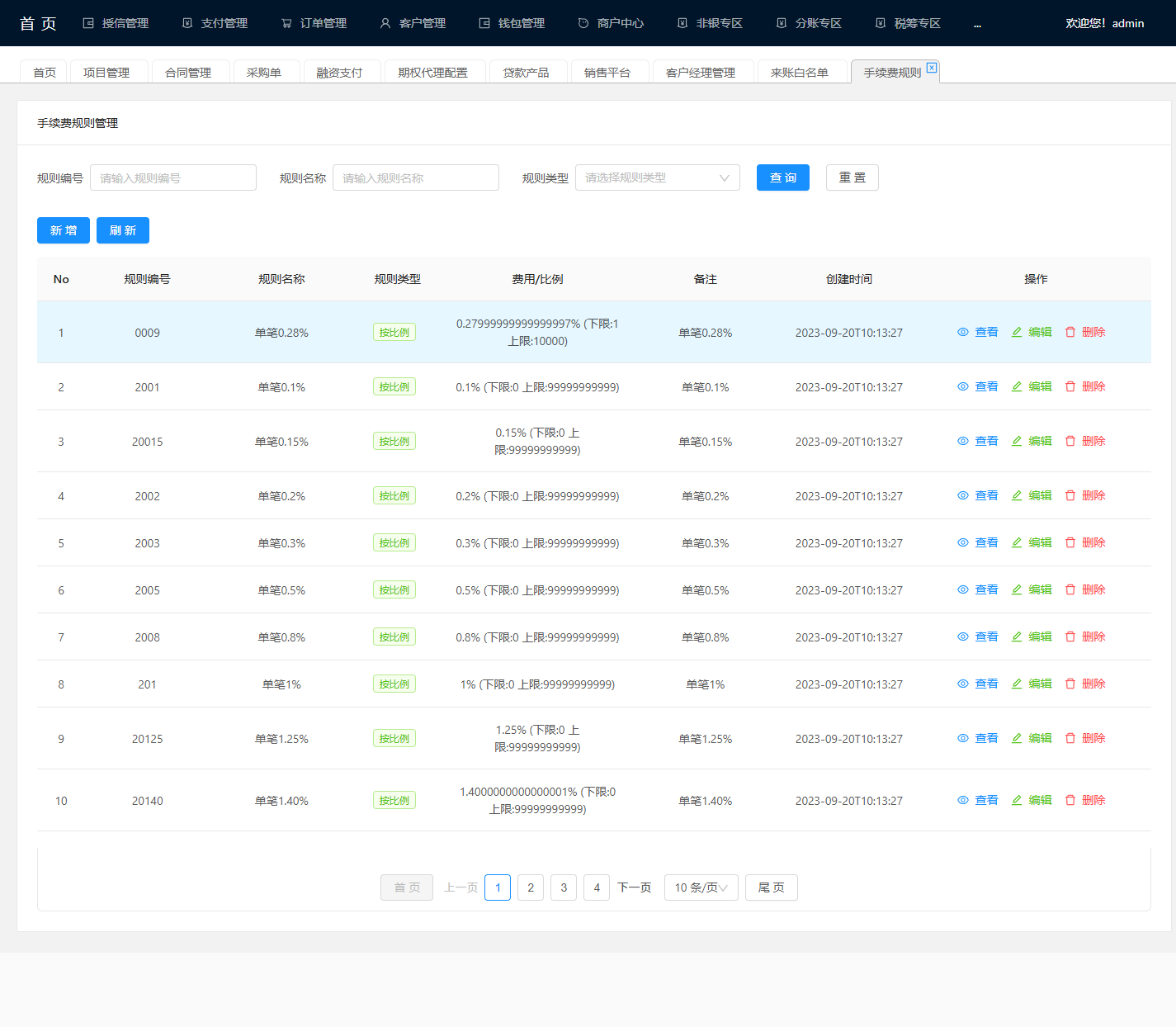Screen dimensions: 1176x1027
Task: Click the 订单管理 shopping cart icon
Action: (286, 23)
